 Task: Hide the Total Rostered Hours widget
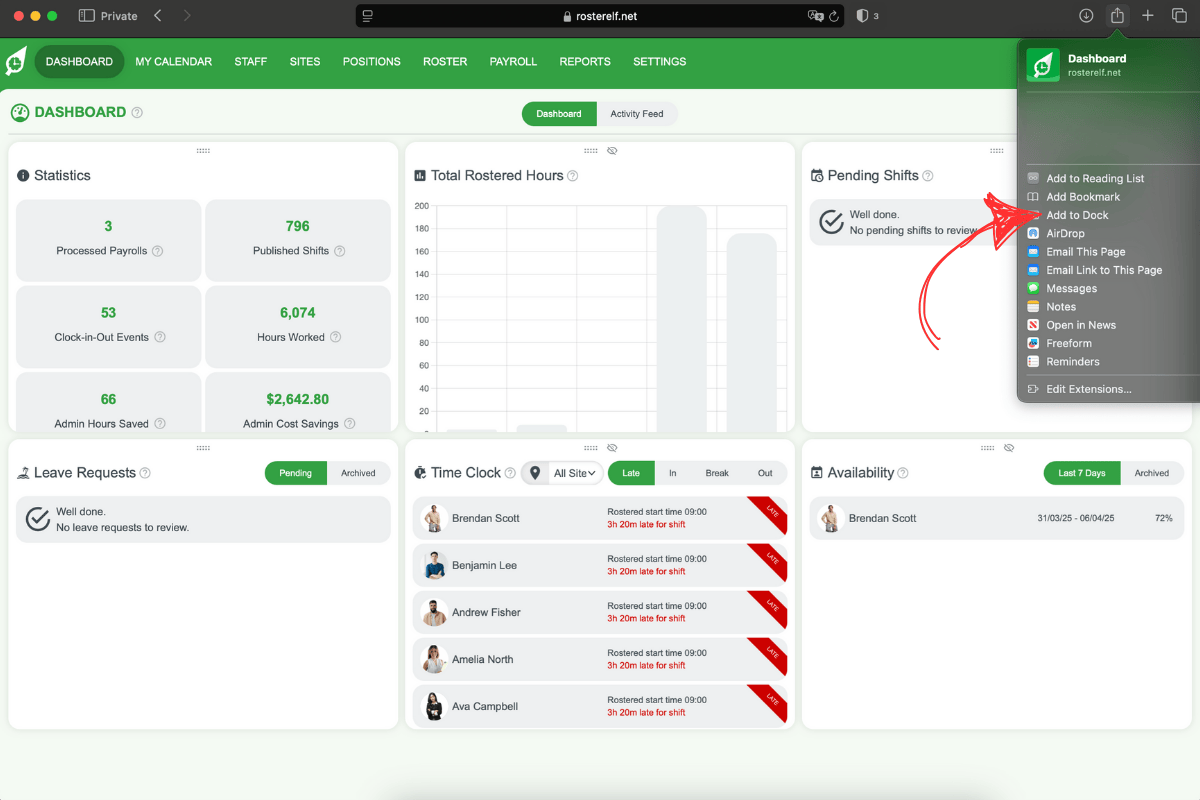tap(612, 151)
